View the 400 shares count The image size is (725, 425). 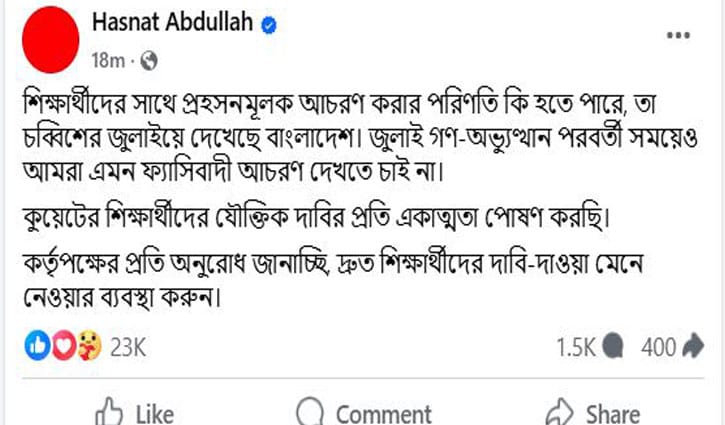click(x=659, y=347)
